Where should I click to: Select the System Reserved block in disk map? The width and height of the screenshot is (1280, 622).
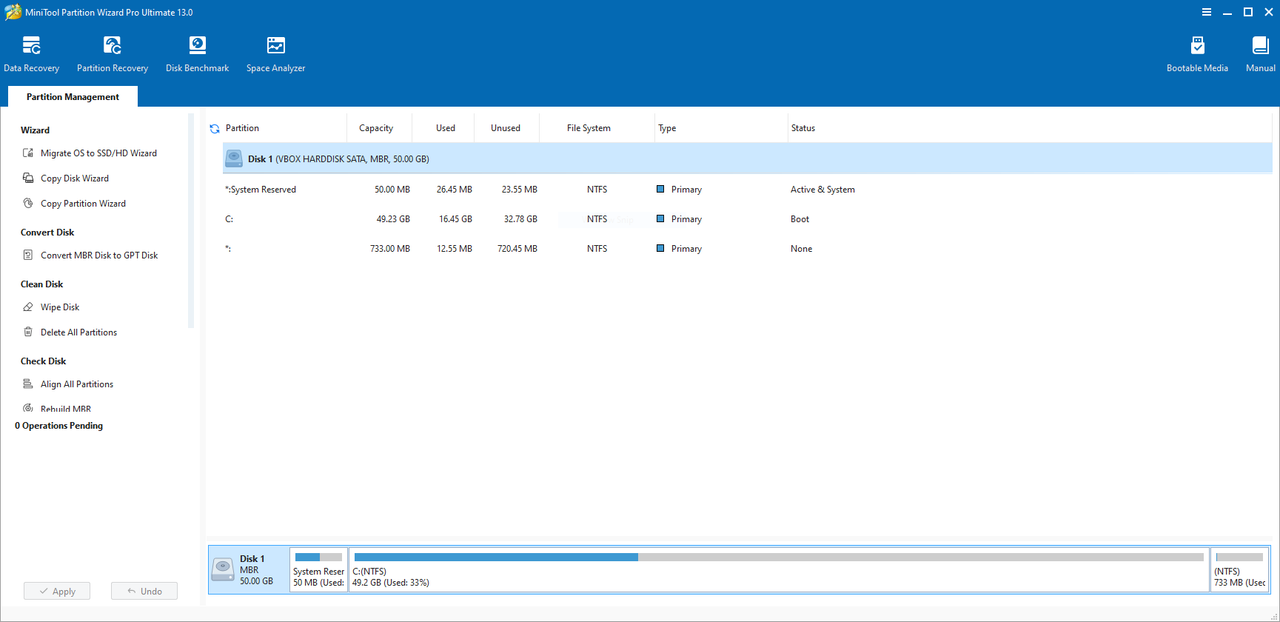pos(318,570)
